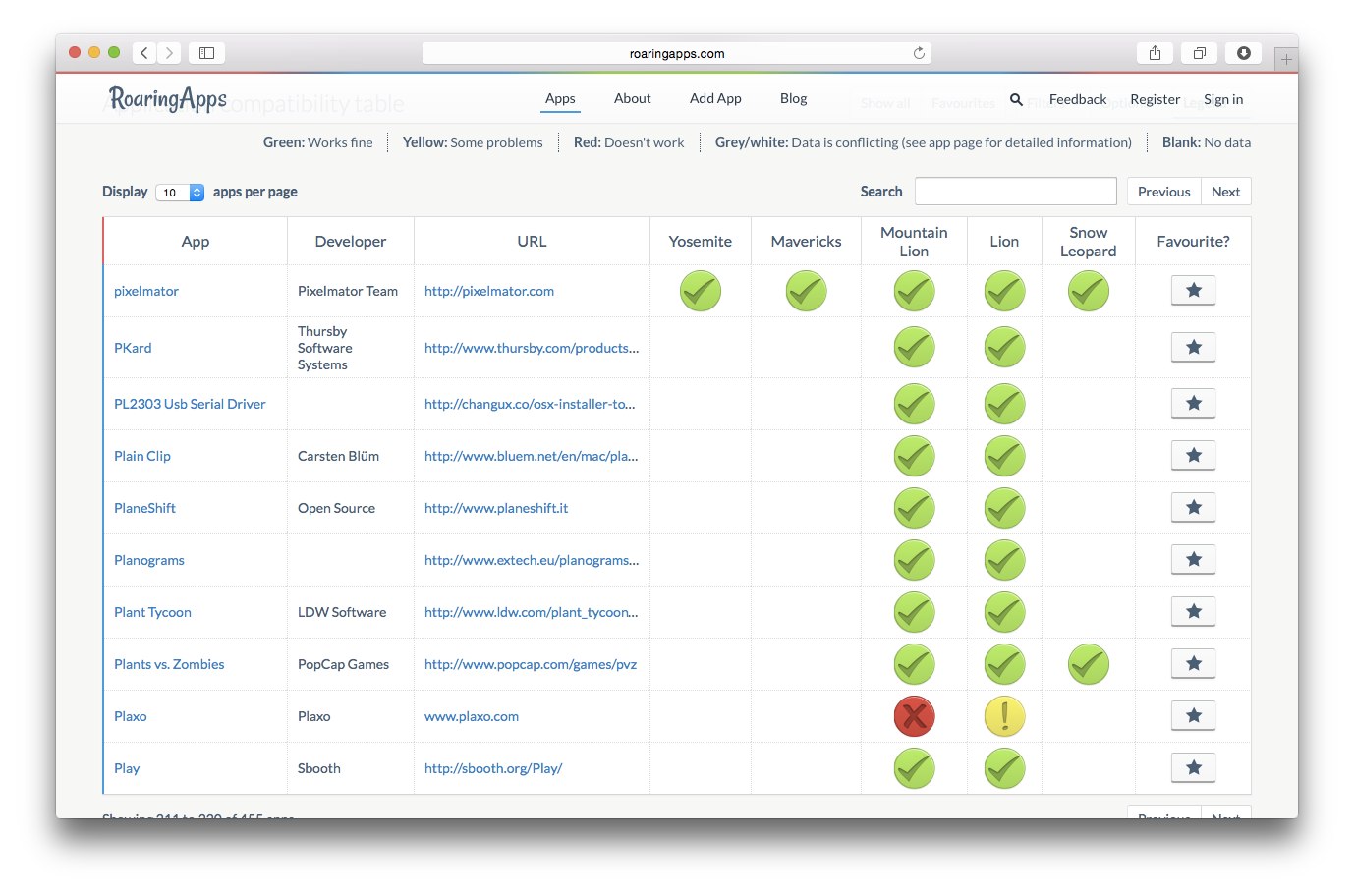The height and width of the screenshot is (896, 1354).
Task: Mark Plaxo as favourite
Action: tap(1194, 716)
